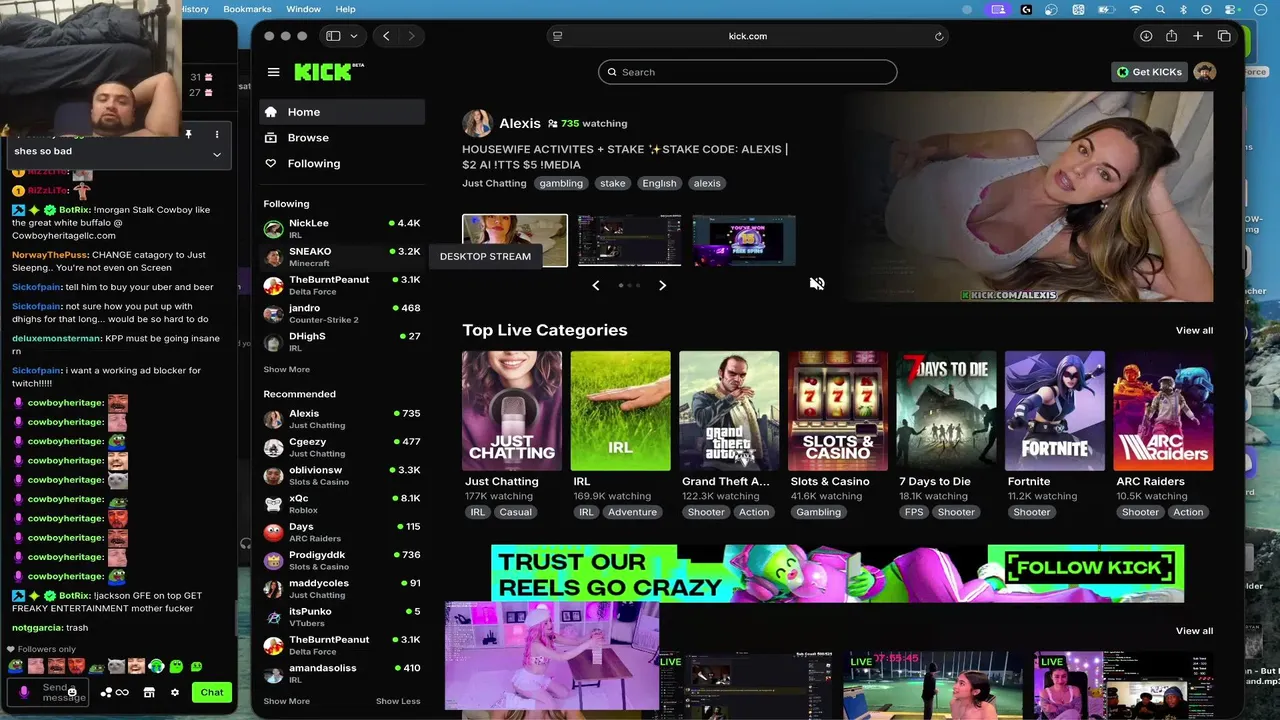Open the ARC Raiders category card
The image size is (1280, 720).
[1164, 411]
